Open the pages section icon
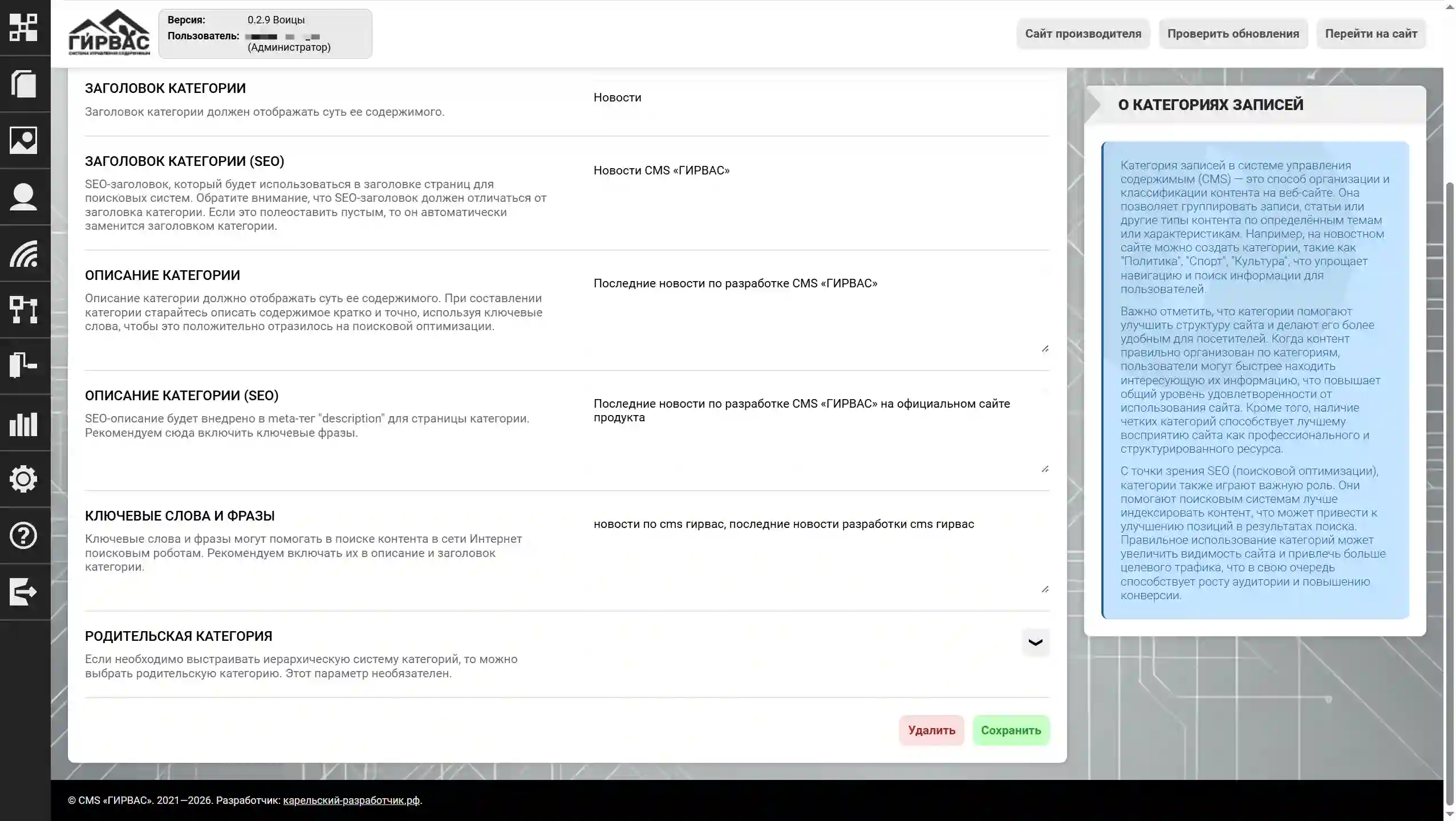This screenshot has height=821, width=1456. pos(24,84)
